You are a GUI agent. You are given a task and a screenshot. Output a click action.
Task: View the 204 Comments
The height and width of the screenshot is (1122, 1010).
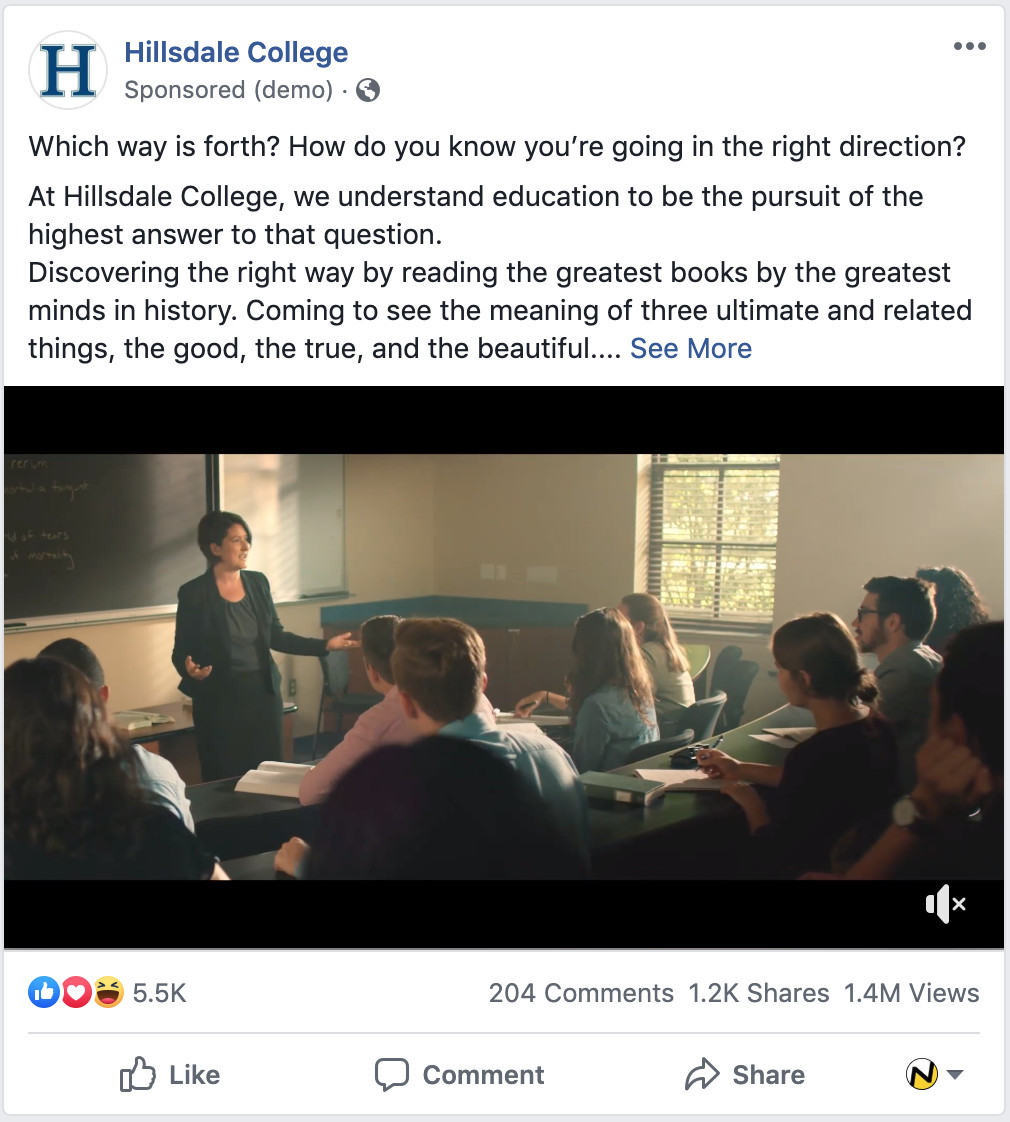click(x=580, y=993)
